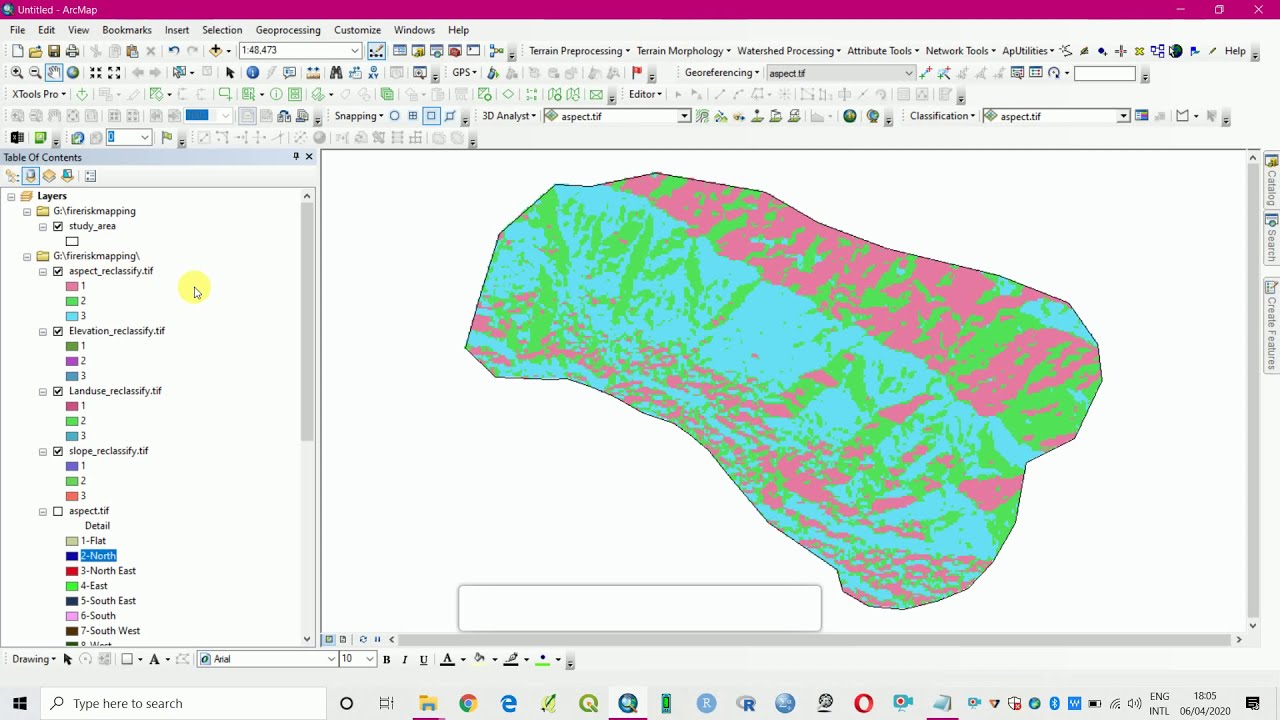This screenshot has height=720, width=1280.
Task: Click the pink class 1 swatch under aspect_reclassify.tif
Action: (x=72, y=287)
